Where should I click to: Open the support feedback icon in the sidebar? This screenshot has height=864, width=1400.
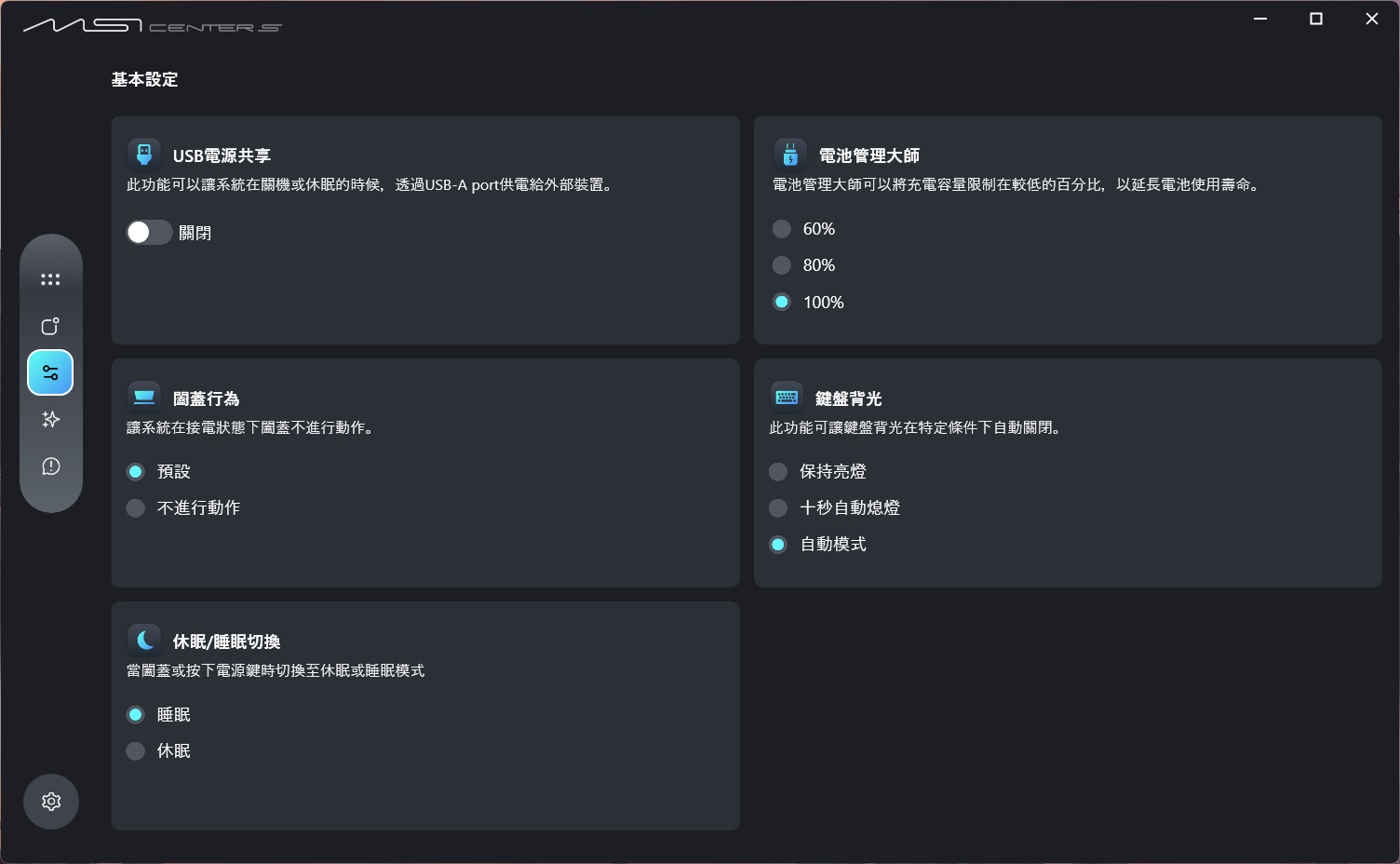tap(50, 466)
